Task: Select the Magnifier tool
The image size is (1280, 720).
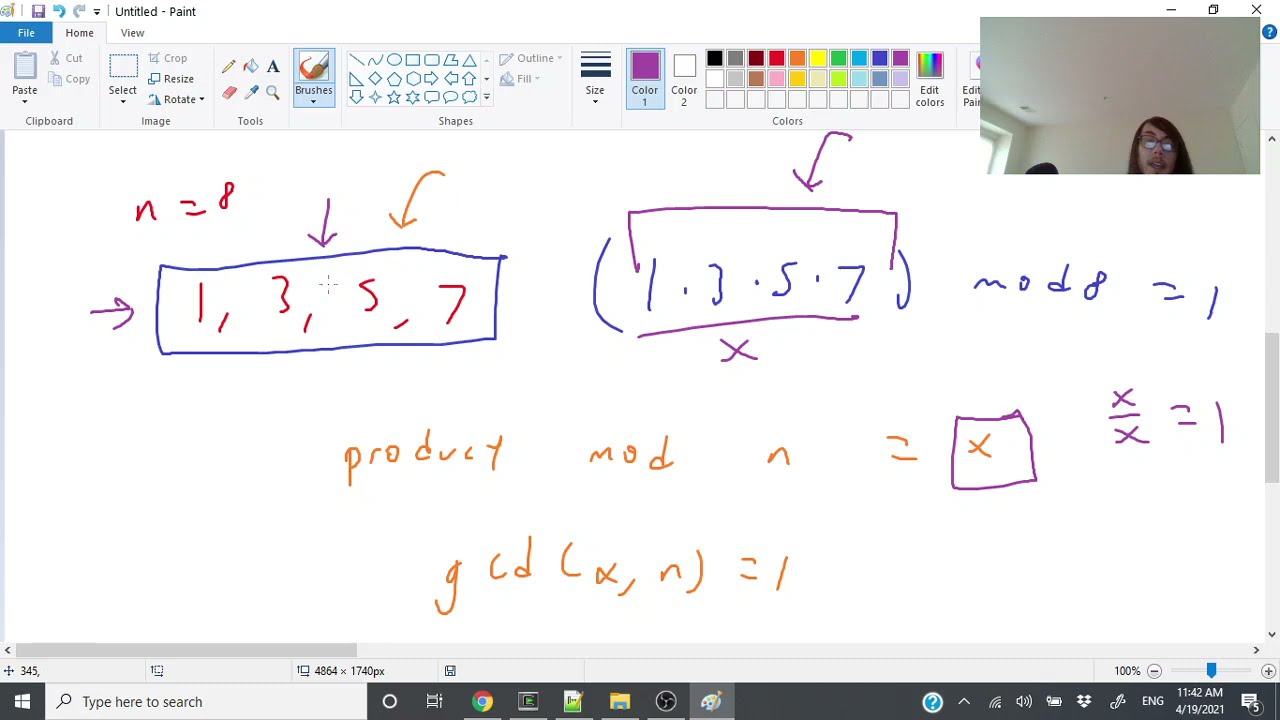Action: [x=273, y=92]
